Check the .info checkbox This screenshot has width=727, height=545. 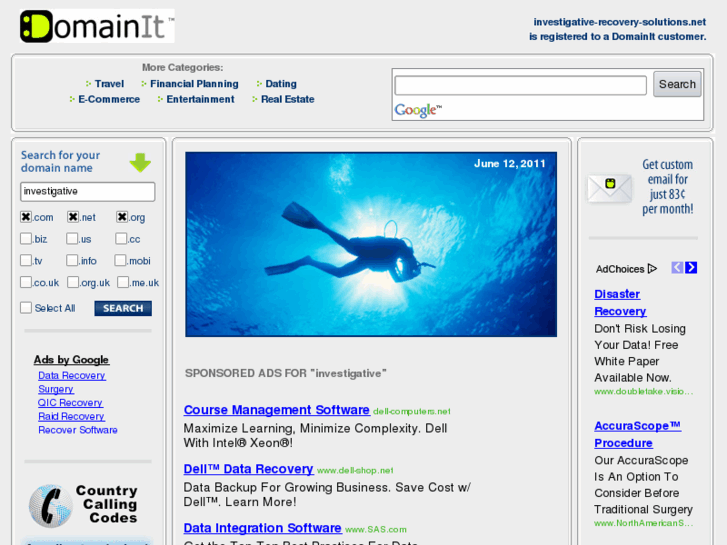coord(72,260)
